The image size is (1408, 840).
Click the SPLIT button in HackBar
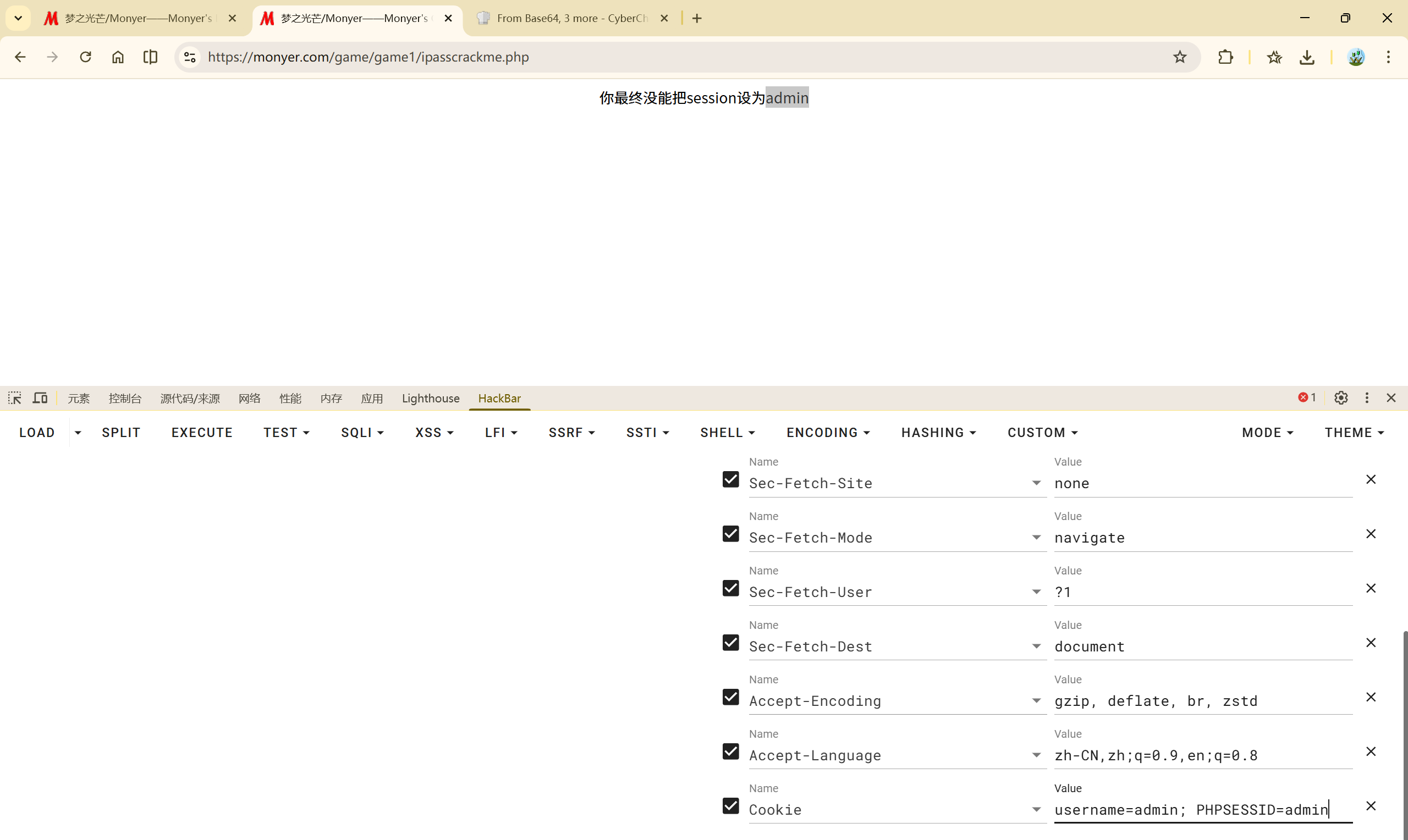121,433
